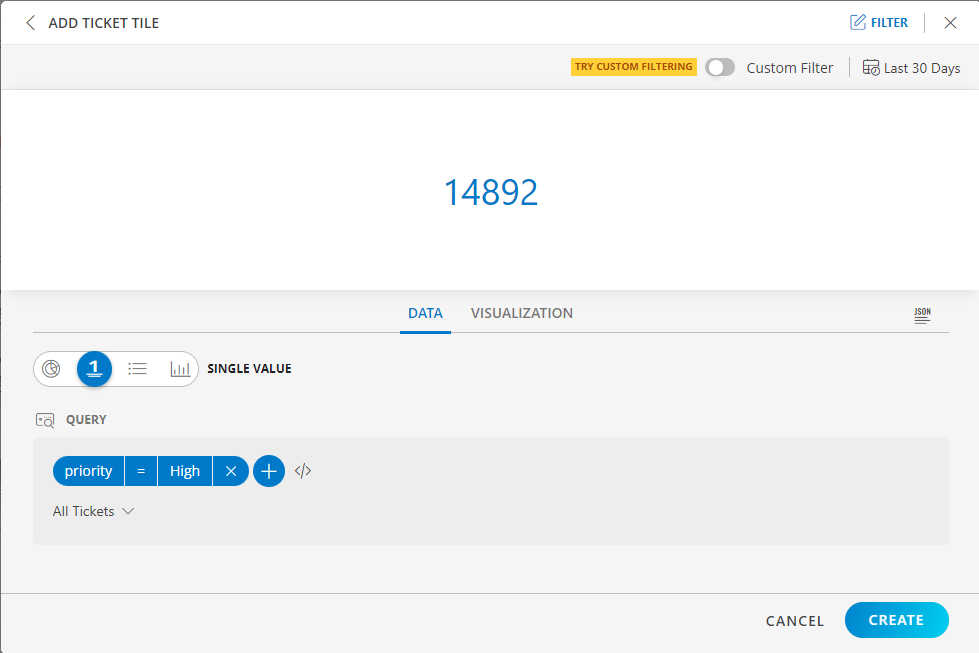
Task: Open the High value selector
Action: 184,470
